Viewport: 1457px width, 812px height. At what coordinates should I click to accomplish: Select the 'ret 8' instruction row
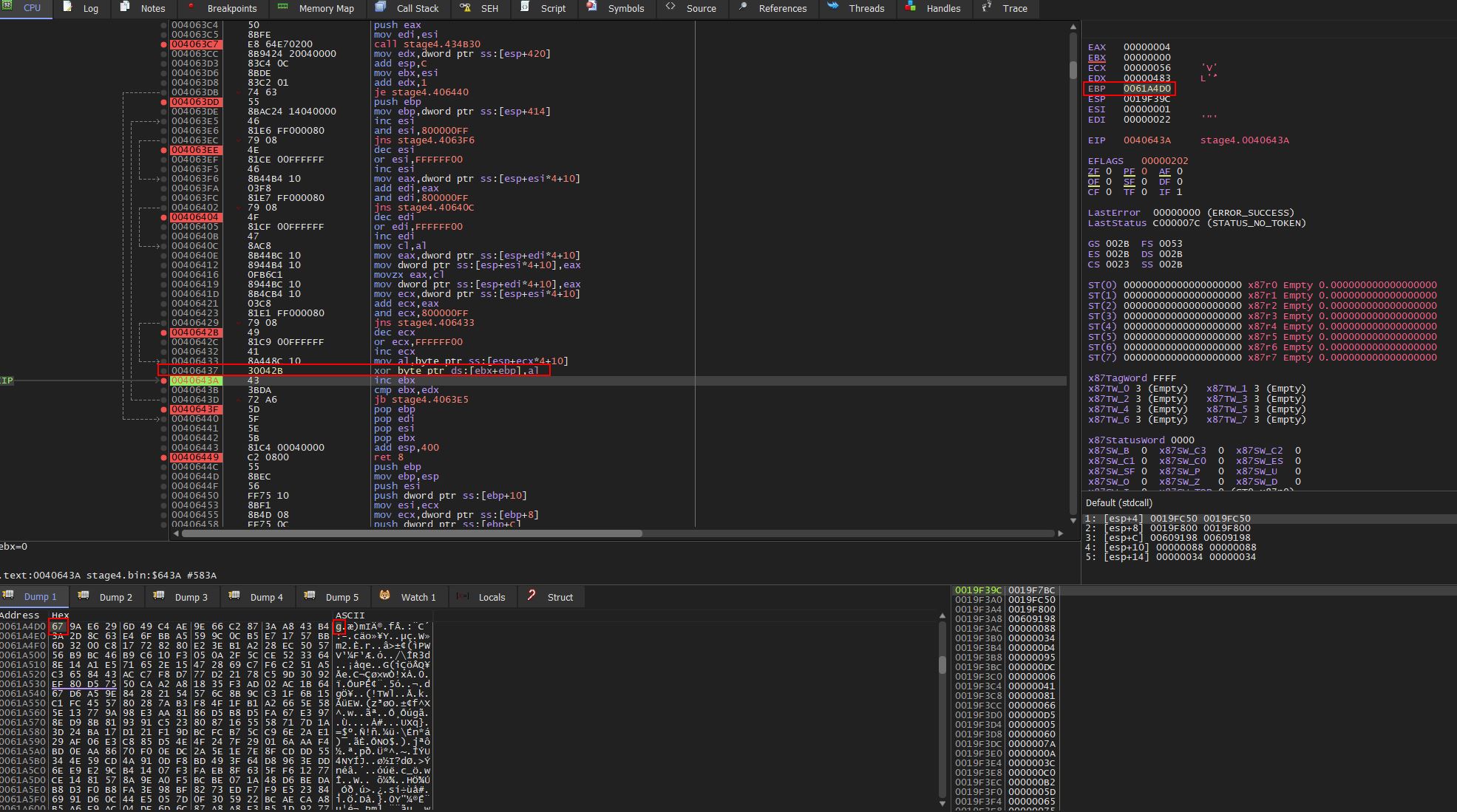click(x=617, y=457)
